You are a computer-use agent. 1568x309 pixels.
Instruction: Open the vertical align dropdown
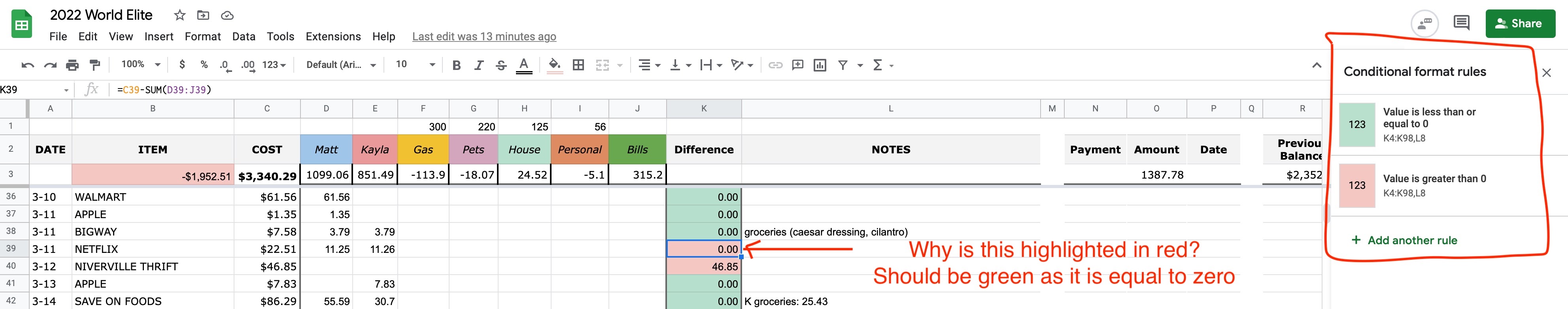(x=680, y=65)
